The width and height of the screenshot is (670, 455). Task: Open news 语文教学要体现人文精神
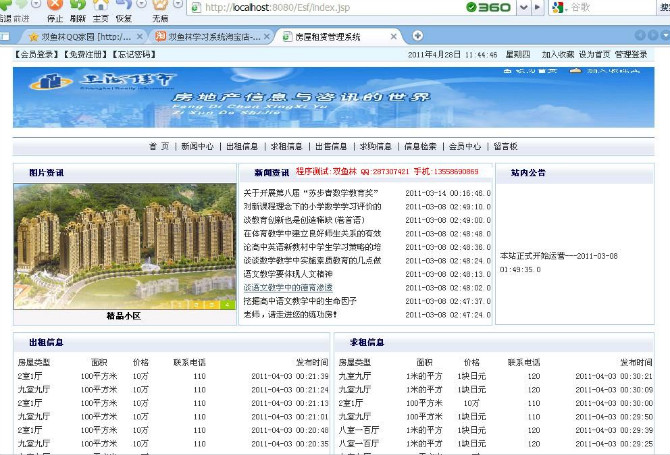pyautogui.click(x=288, y=274)
